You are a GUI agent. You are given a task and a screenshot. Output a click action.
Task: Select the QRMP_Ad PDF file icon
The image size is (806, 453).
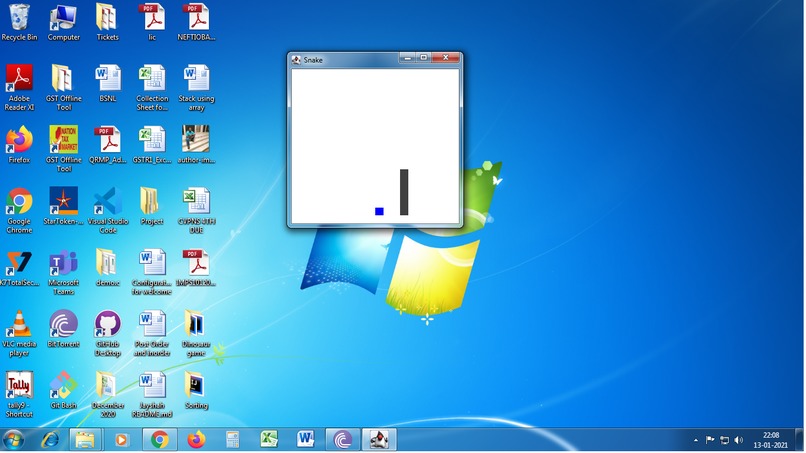pos(107,145)
